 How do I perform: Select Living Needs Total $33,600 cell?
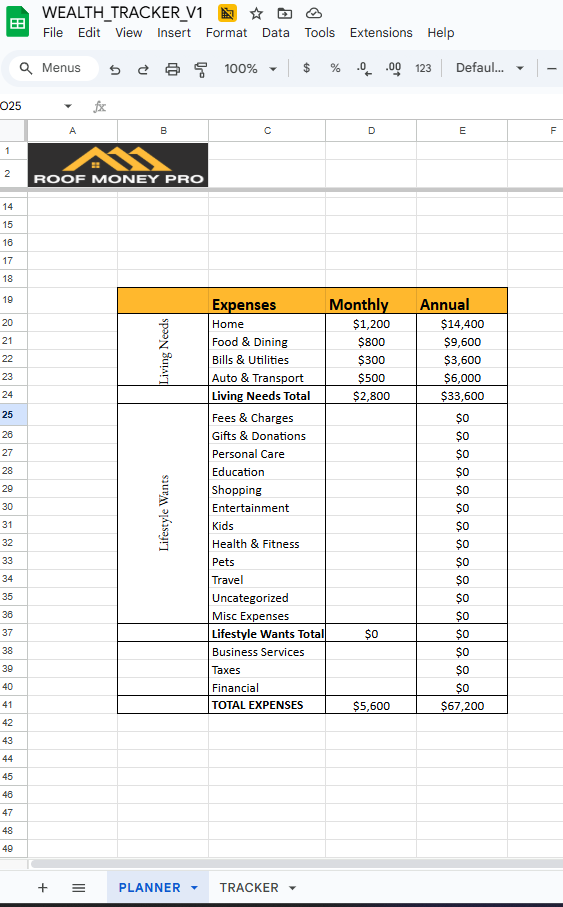(462, 396)
